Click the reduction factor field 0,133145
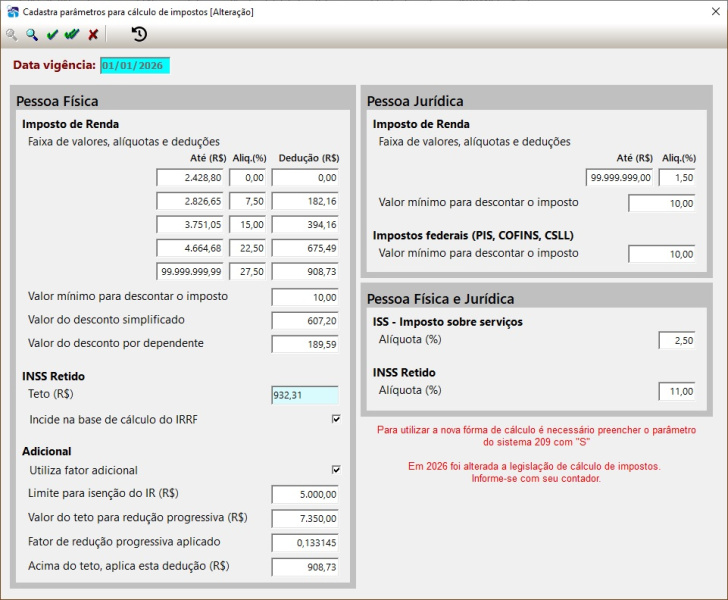728x600 pixels. (305, 542)
